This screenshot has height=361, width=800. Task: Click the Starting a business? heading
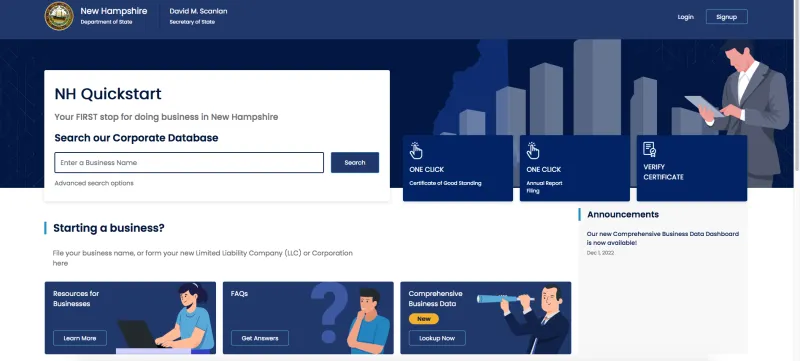pos(109,228)
